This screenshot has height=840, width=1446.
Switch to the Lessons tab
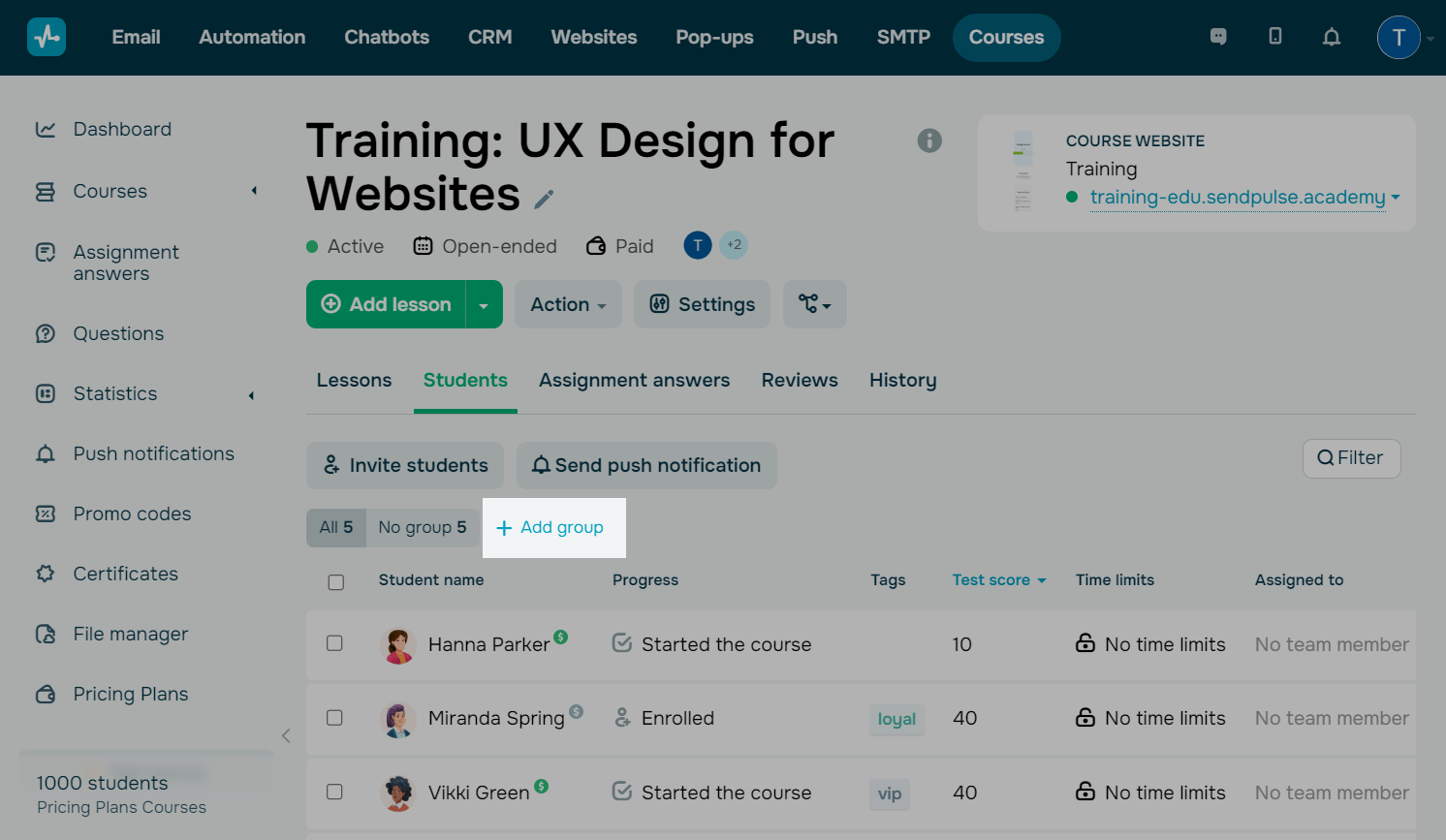pos(354,381)
